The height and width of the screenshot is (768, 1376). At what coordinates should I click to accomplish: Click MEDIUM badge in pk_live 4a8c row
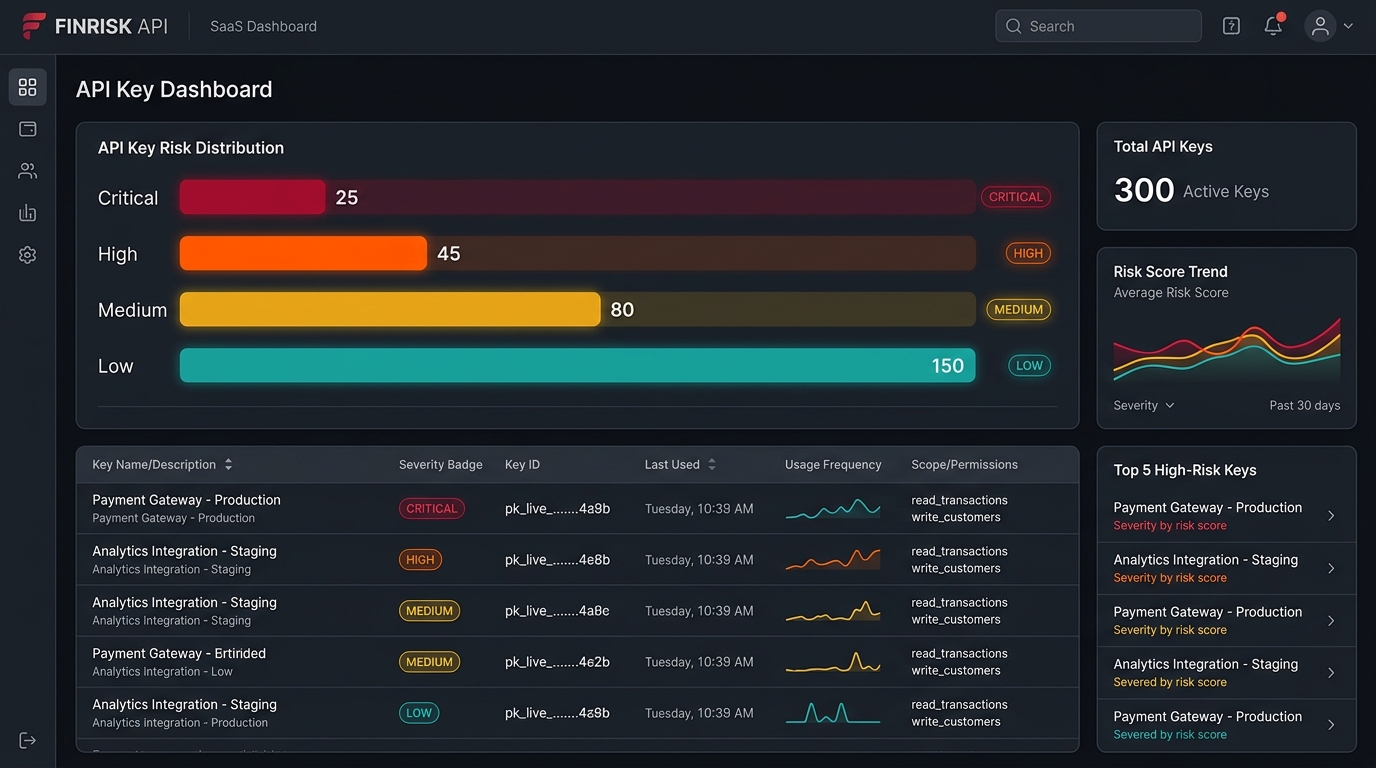click(429, 610)
